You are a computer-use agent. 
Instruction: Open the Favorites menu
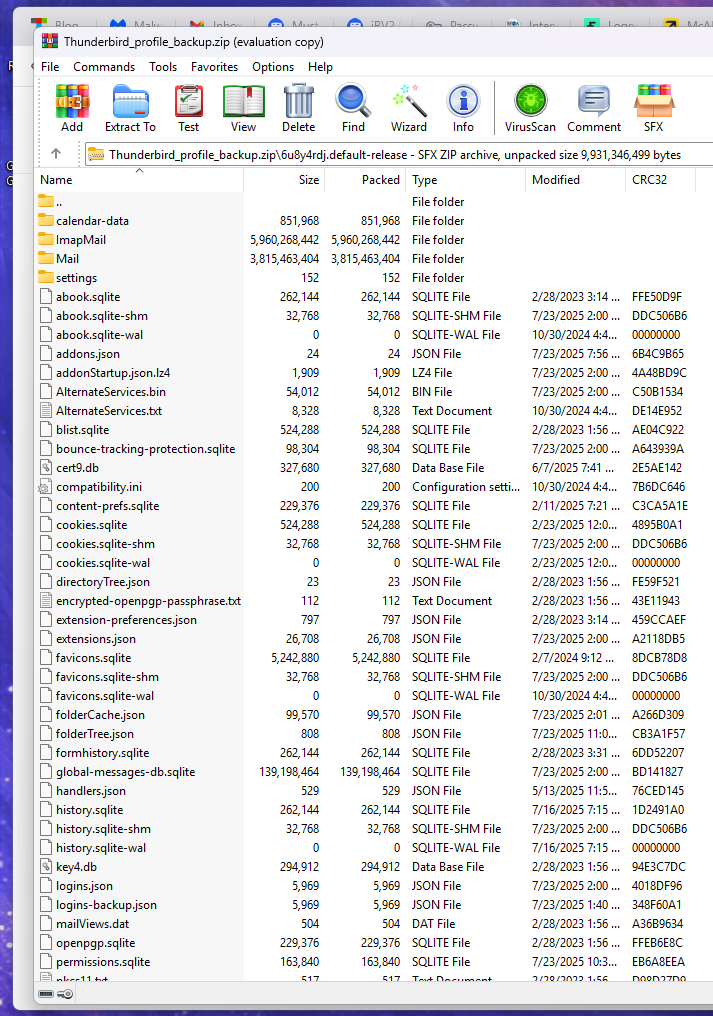[x=214, y=67]
